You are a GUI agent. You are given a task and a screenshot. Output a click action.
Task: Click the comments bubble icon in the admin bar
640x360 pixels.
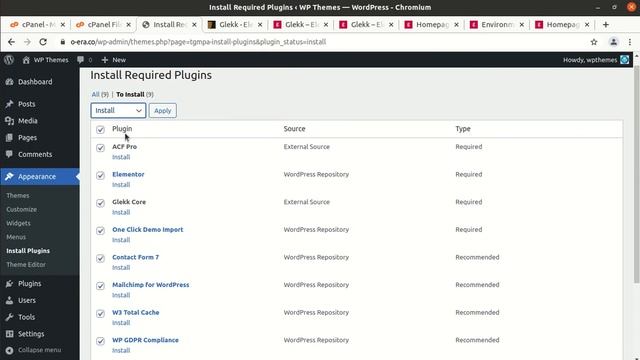80,60
